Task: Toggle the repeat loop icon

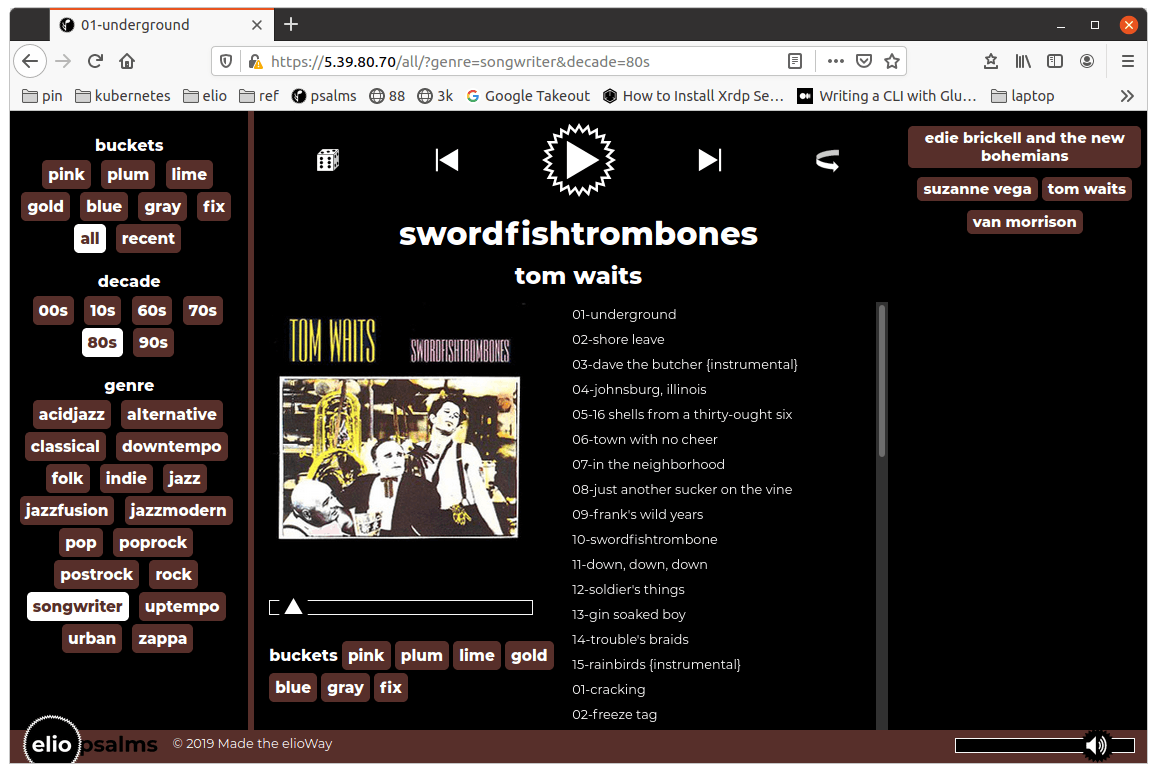Action: 827,160
